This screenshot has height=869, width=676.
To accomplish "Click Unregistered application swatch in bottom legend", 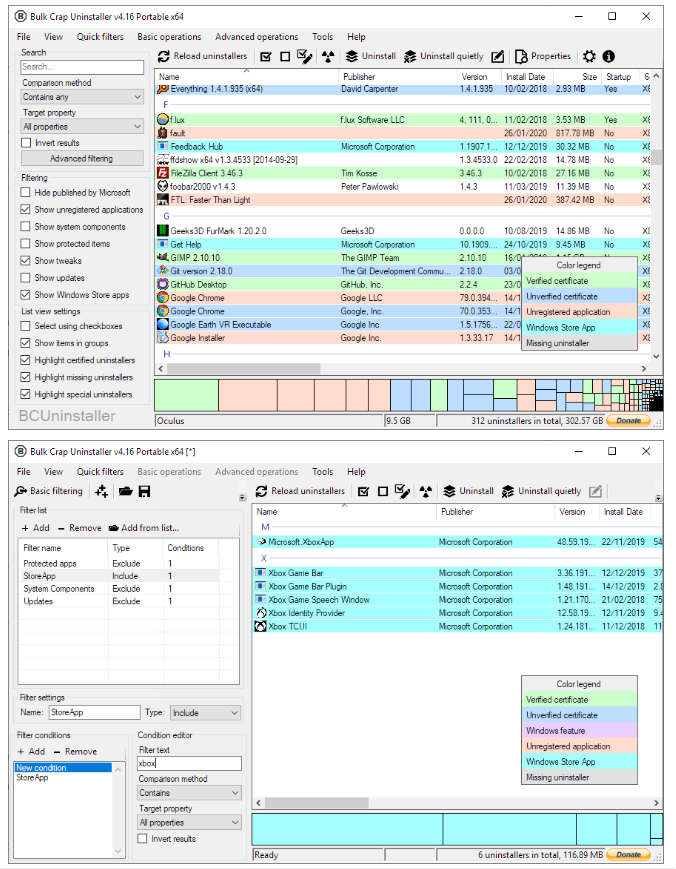I will tap(579, 746).
